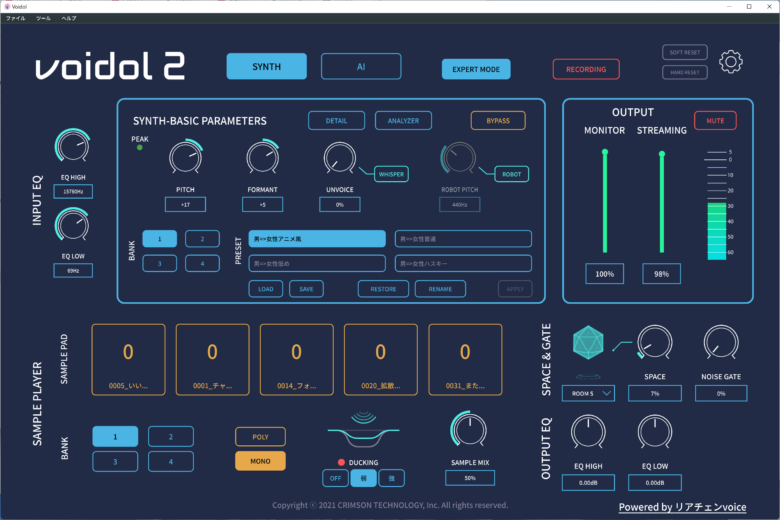
Task: Open the settings gear icon
Action: (730, 62)
